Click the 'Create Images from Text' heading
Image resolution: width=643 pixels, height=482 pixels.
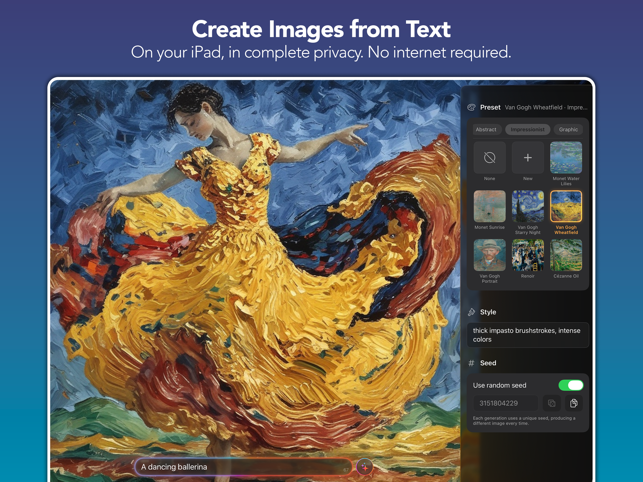pos(321,30)
